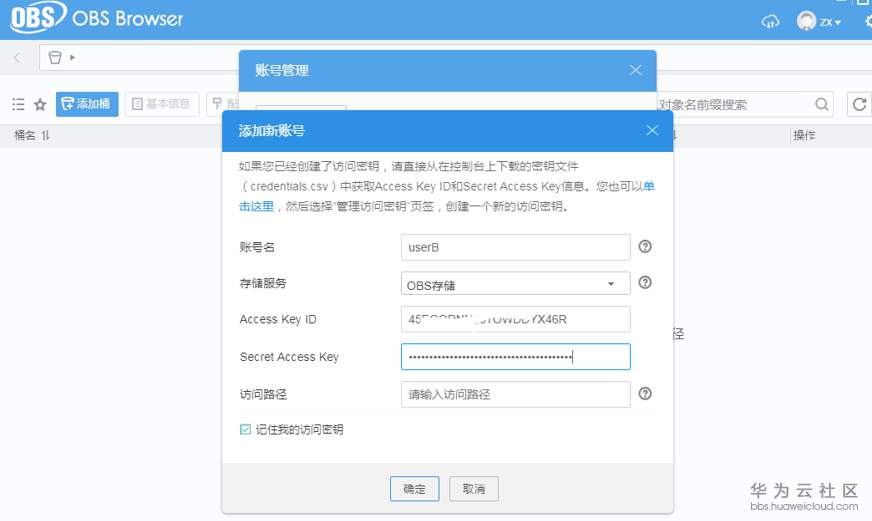Confirm with the 确定 button
Viewport: 872px width, 521px height.
(x=414, y=489)
